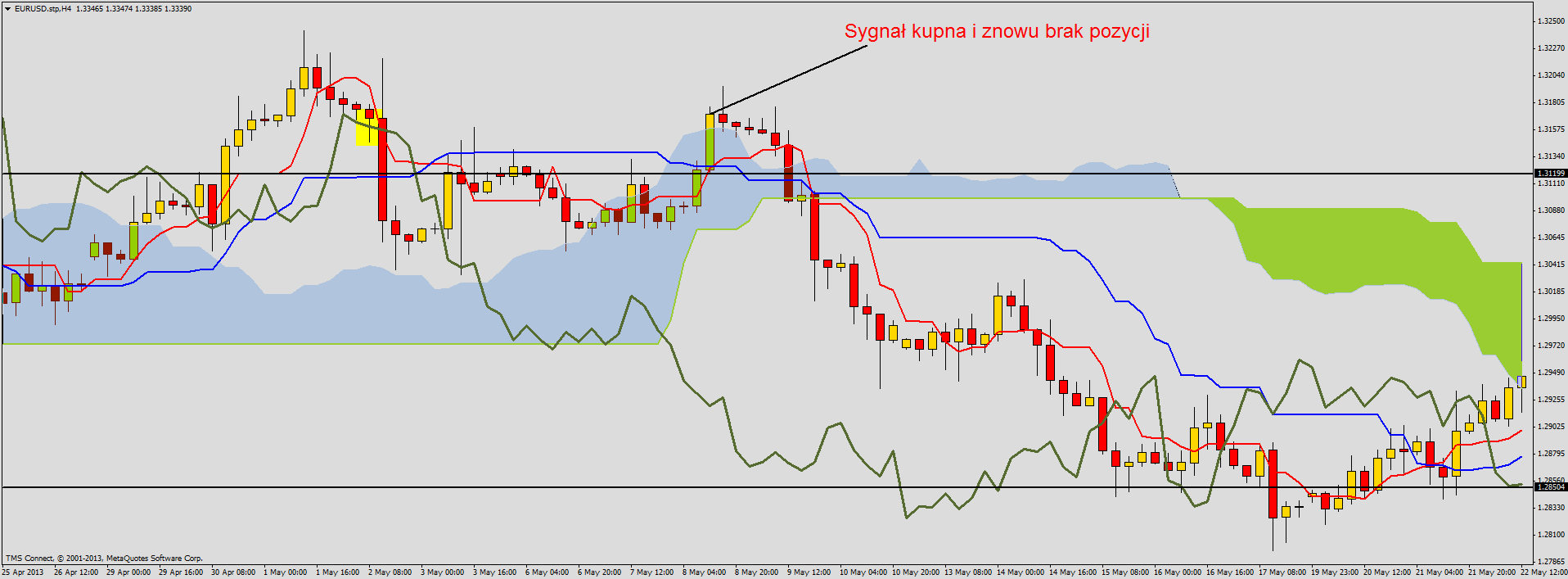Click the 1.31340 price axis label

[1551, 156]
